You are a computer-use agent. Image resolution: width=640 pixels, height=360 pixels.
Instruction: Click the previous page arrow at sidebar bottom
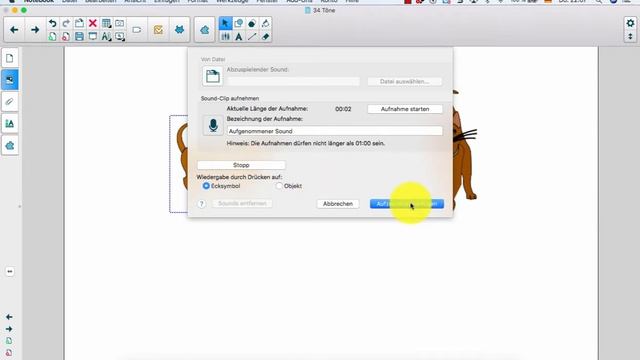[x=9, y=317]
